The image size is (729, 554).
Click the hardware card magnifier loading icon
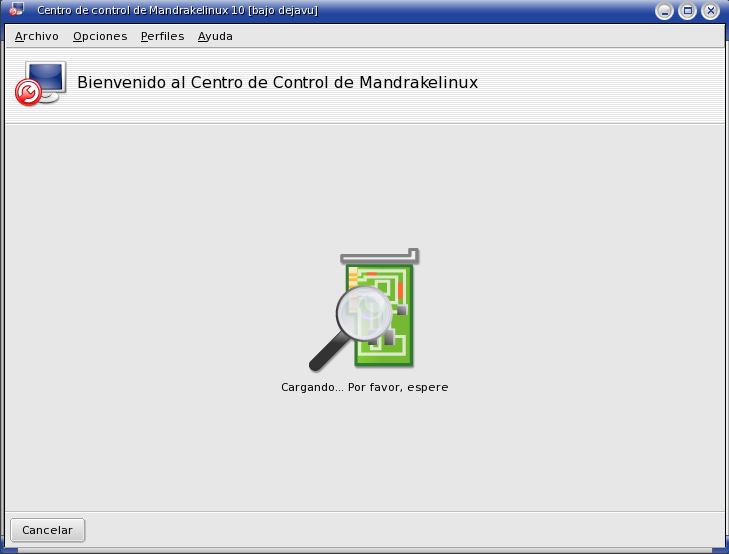coord(364,310)
